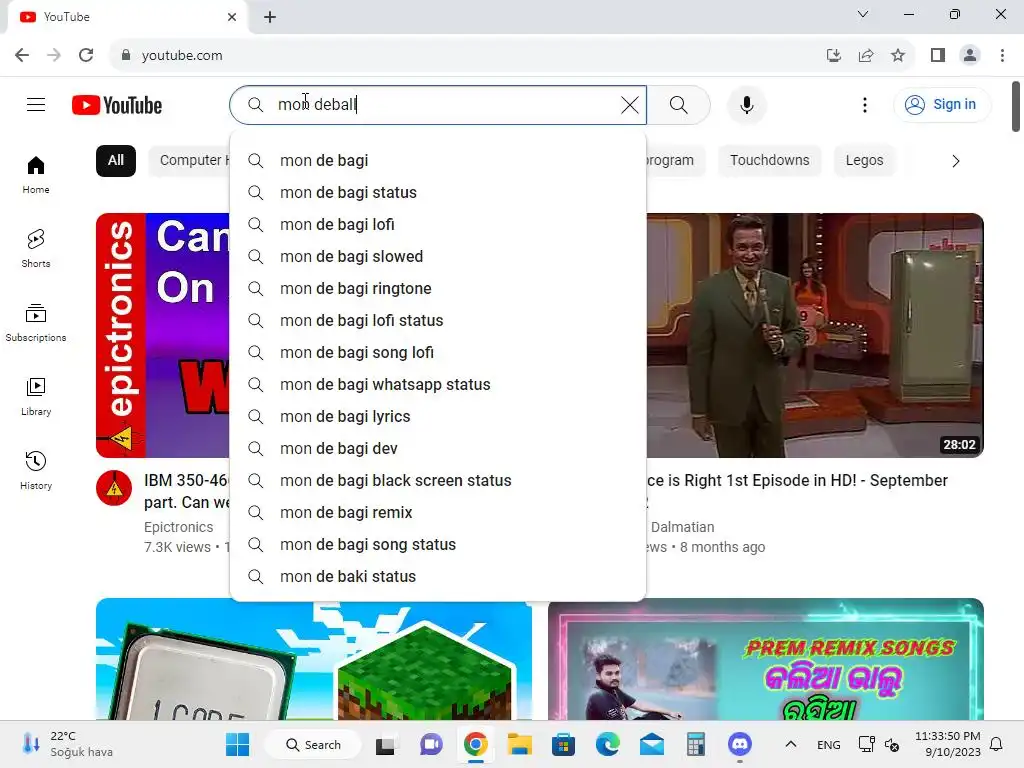Select the Touchdowns filter chip
This screenshot has height=768, width=1024.
[x=769, y=161]
